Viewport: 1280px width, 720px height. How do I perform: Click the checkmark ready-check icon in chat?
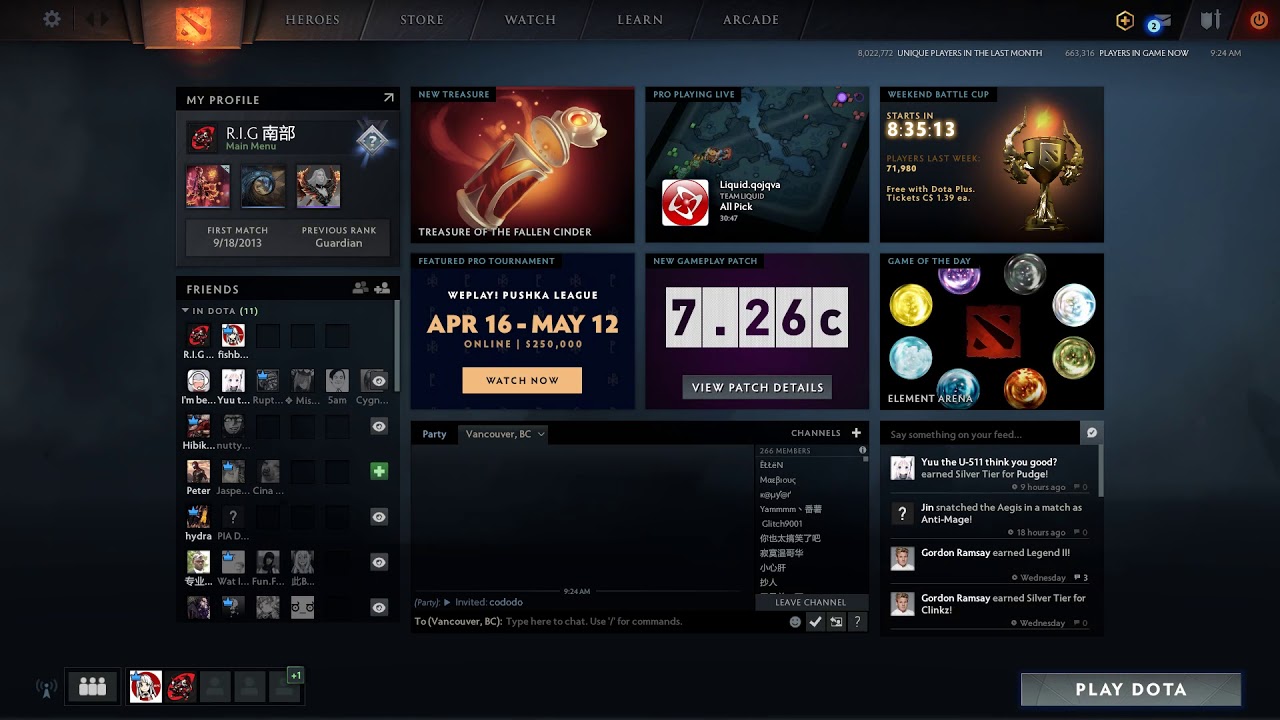click(816, 621)
